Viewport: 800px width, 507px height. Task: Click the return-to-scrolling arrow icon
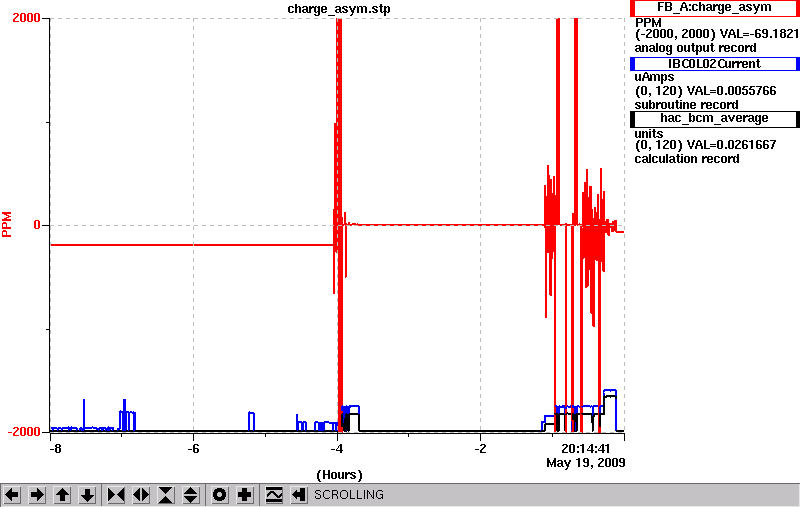299,495
